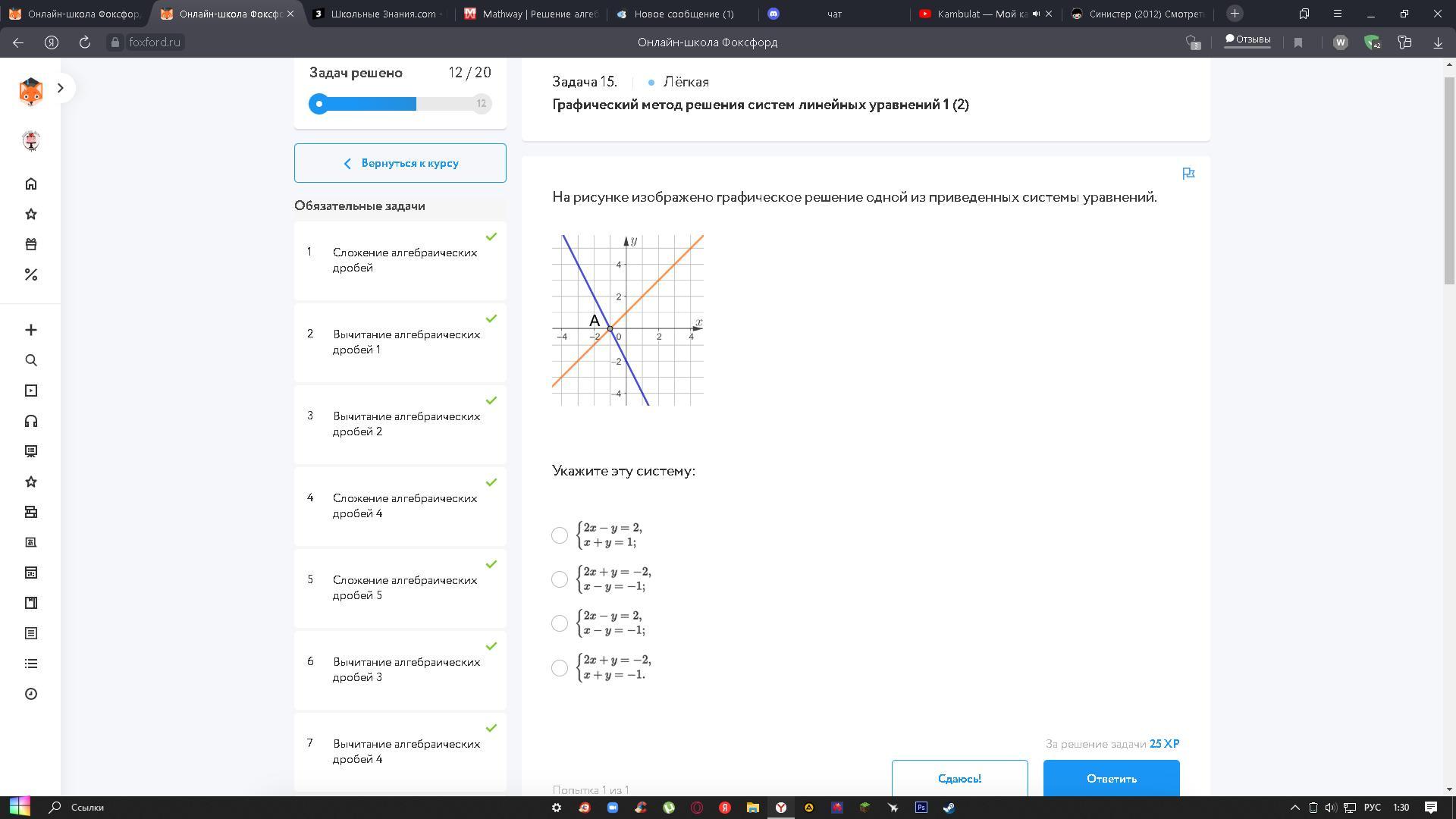
Task: Select first system 2x−y=2, x+y=1
Action: pos(560,535)
